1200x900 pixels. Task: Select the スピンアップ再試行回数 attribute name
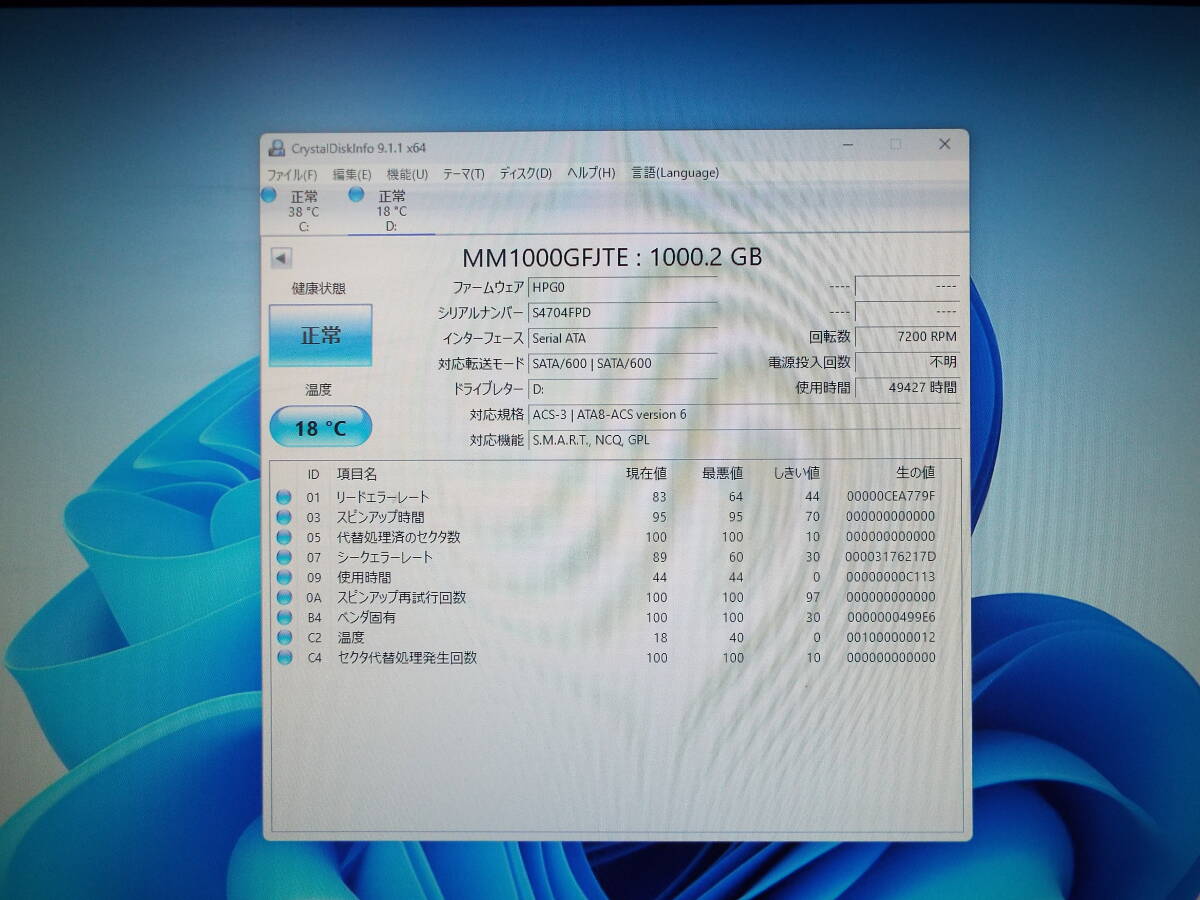[401, 597]
